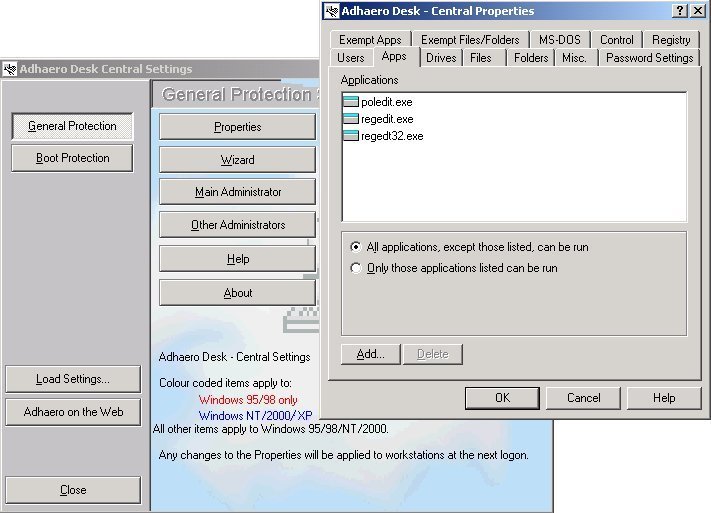
Task: Click the Add... button
Action: point(370,354)
